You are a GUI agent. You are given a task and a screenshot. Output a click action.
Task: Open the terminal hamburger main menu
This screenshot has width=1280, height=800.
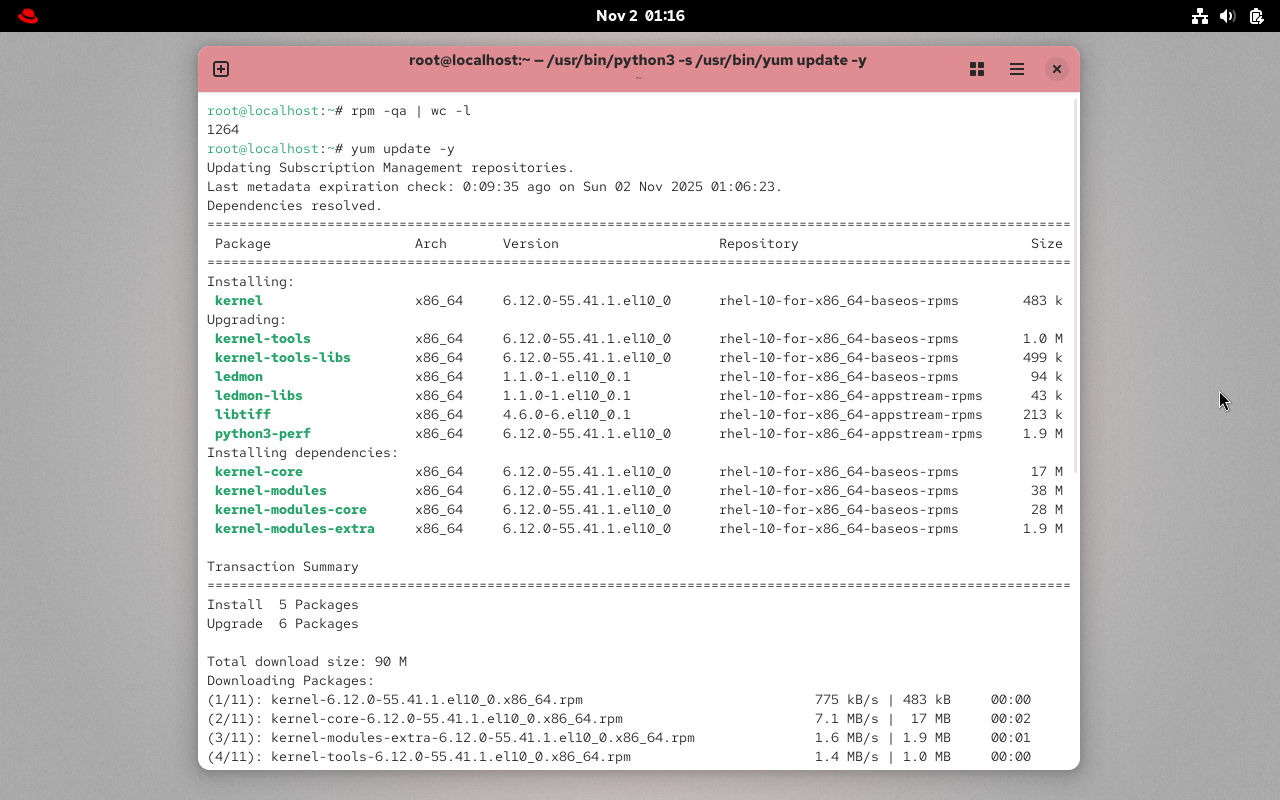click(1016, 69)
